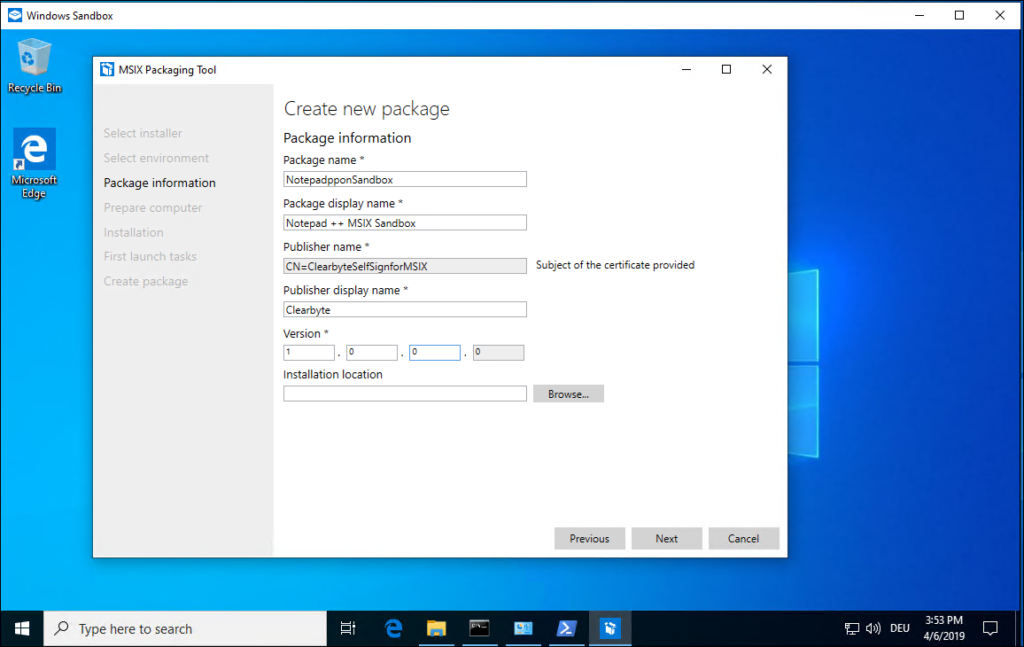Click the network status tray icon

852,629
